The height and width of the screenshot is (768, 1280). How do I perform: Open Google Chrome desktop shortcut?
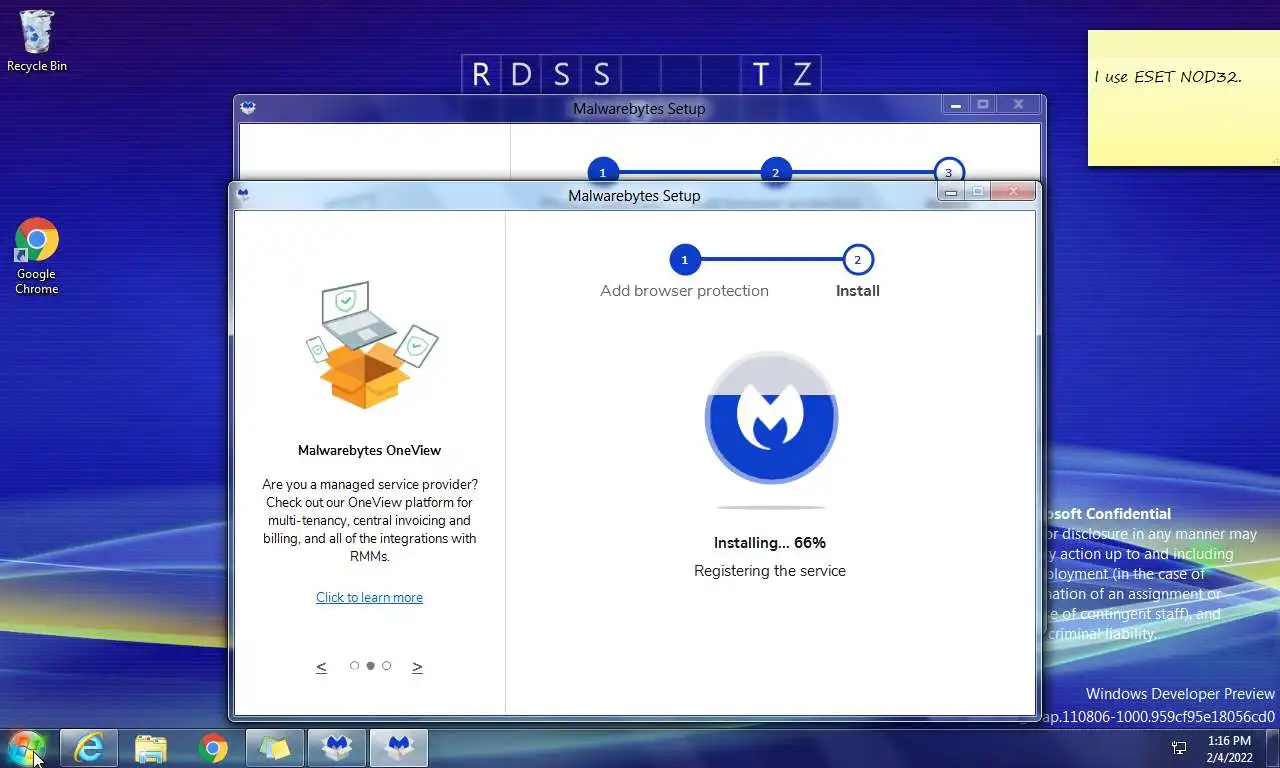(x=37, y=256)
